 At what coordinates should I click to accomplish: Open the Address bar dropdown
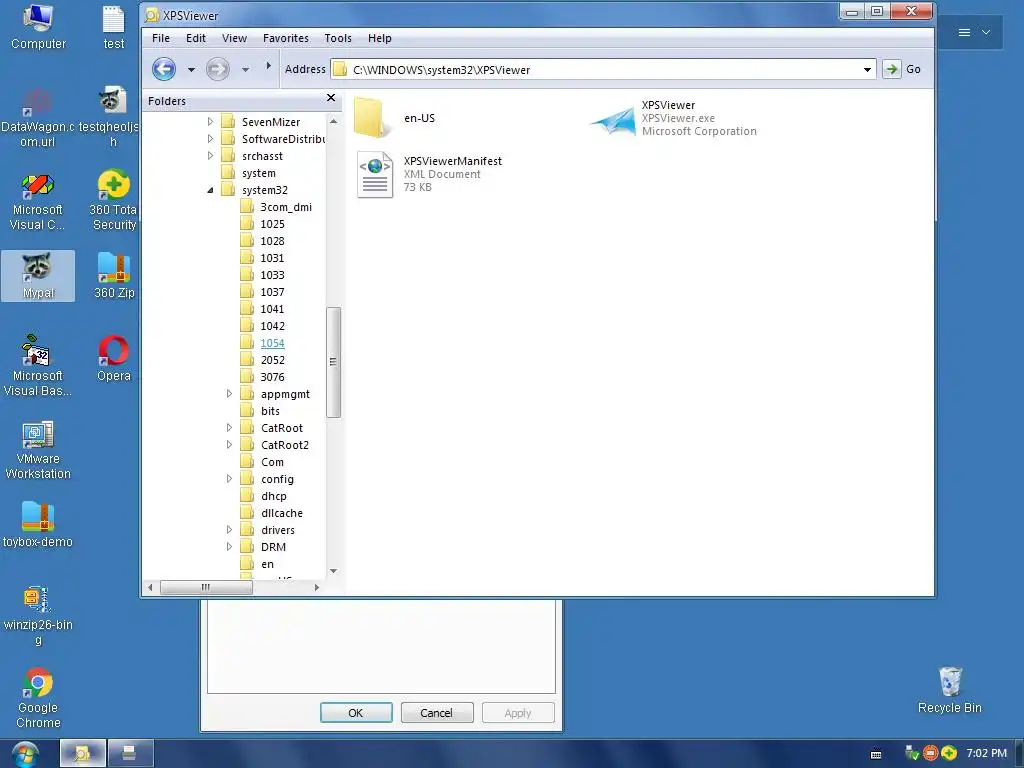click(867, 69)
